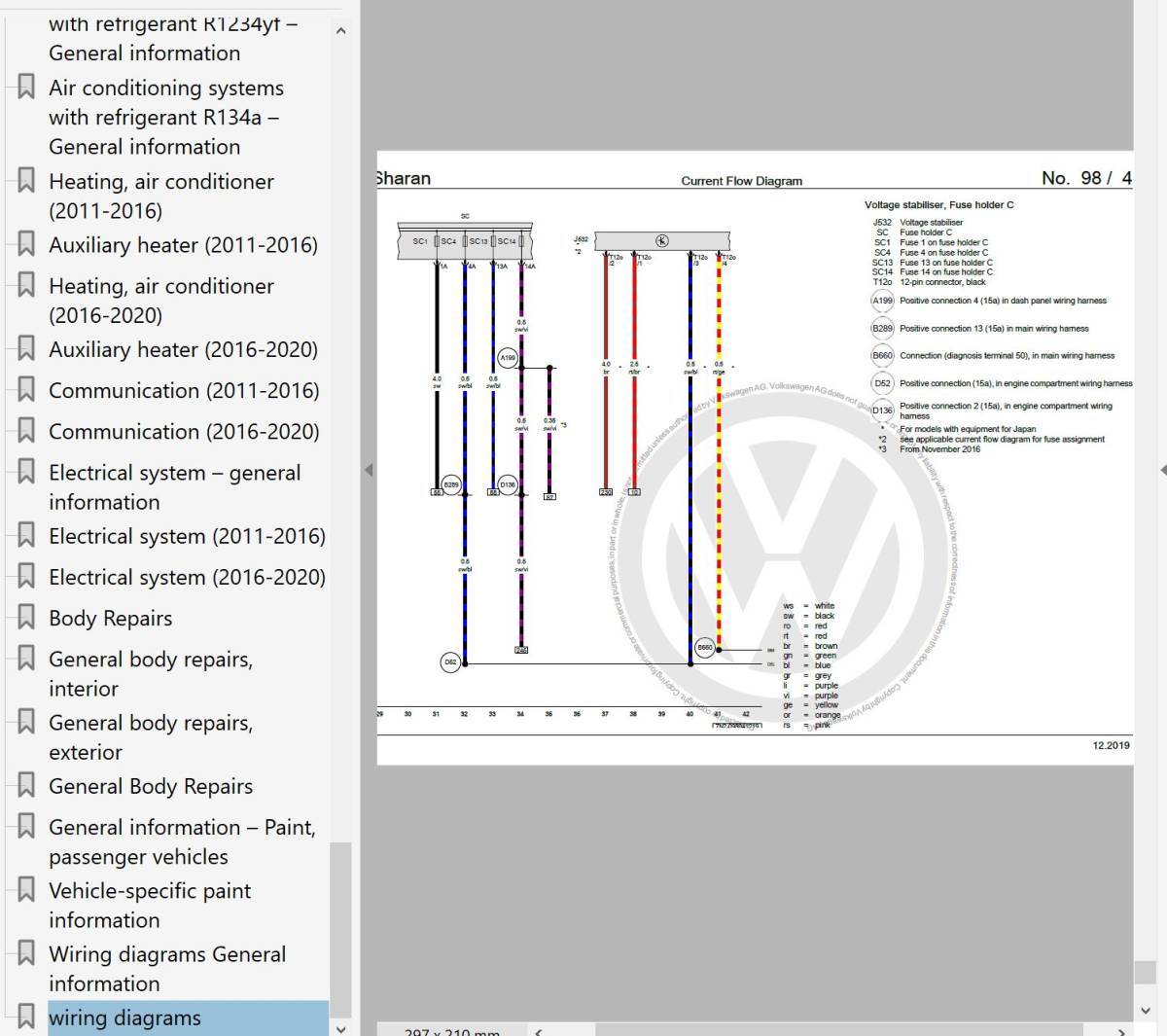Viewport: 1167px width, 1036px height.
Task: Go to 'Communication (2011-2016)' bookmark
Action: point(184,390)
